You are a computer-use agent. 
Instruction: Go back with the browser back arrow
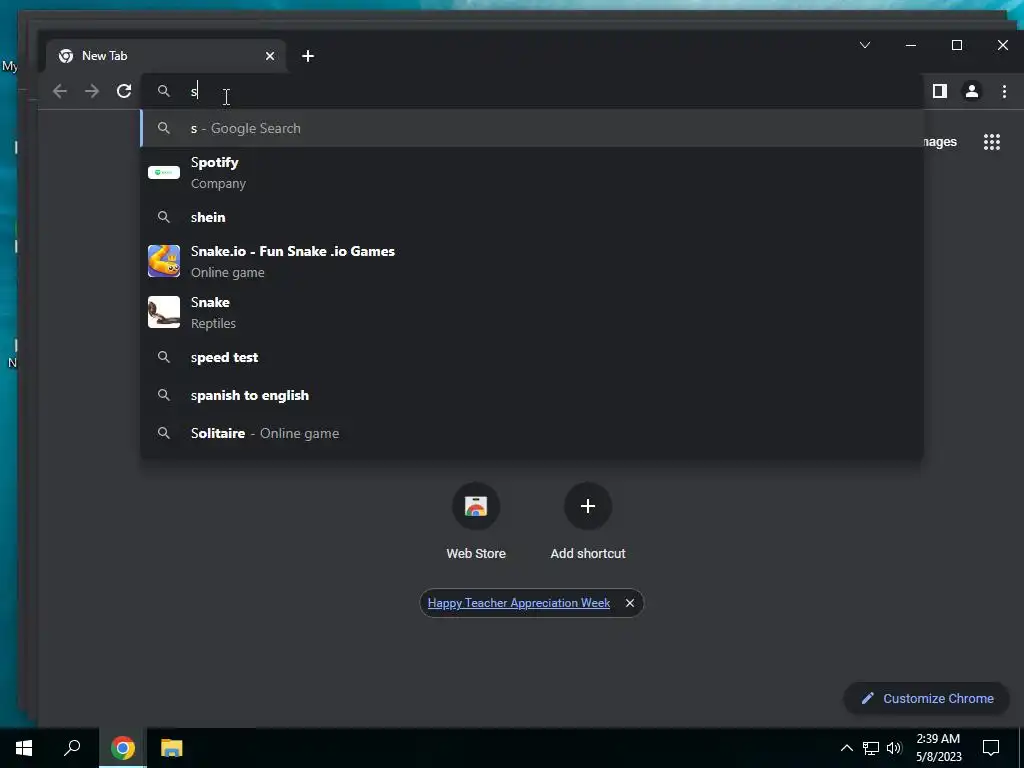tap(60, 91)
